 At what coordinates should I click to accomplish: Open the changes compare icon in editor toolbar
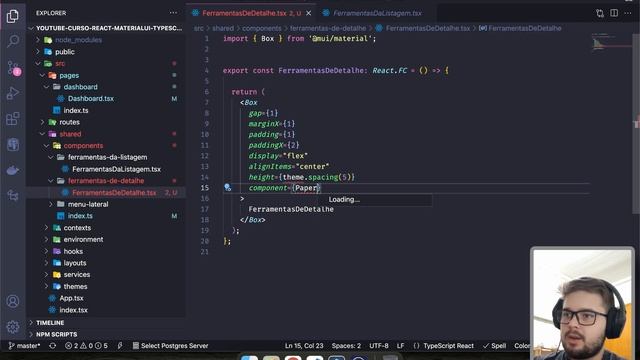600,13
